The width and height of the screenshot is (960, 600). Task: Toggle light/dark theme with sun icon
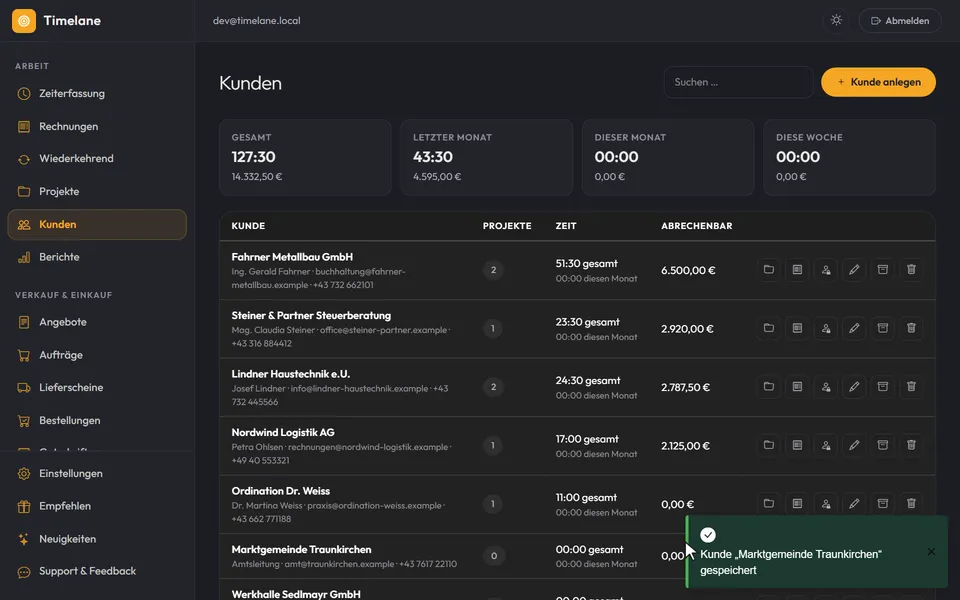836,20
